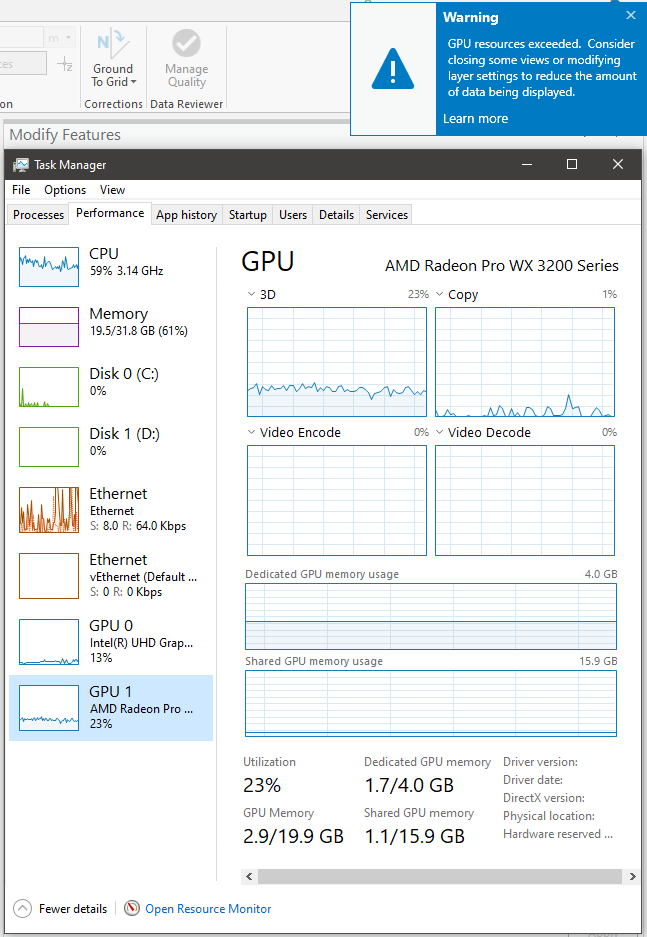
Task: Dismiss the GPU resources warning notification
Action: 630,15
